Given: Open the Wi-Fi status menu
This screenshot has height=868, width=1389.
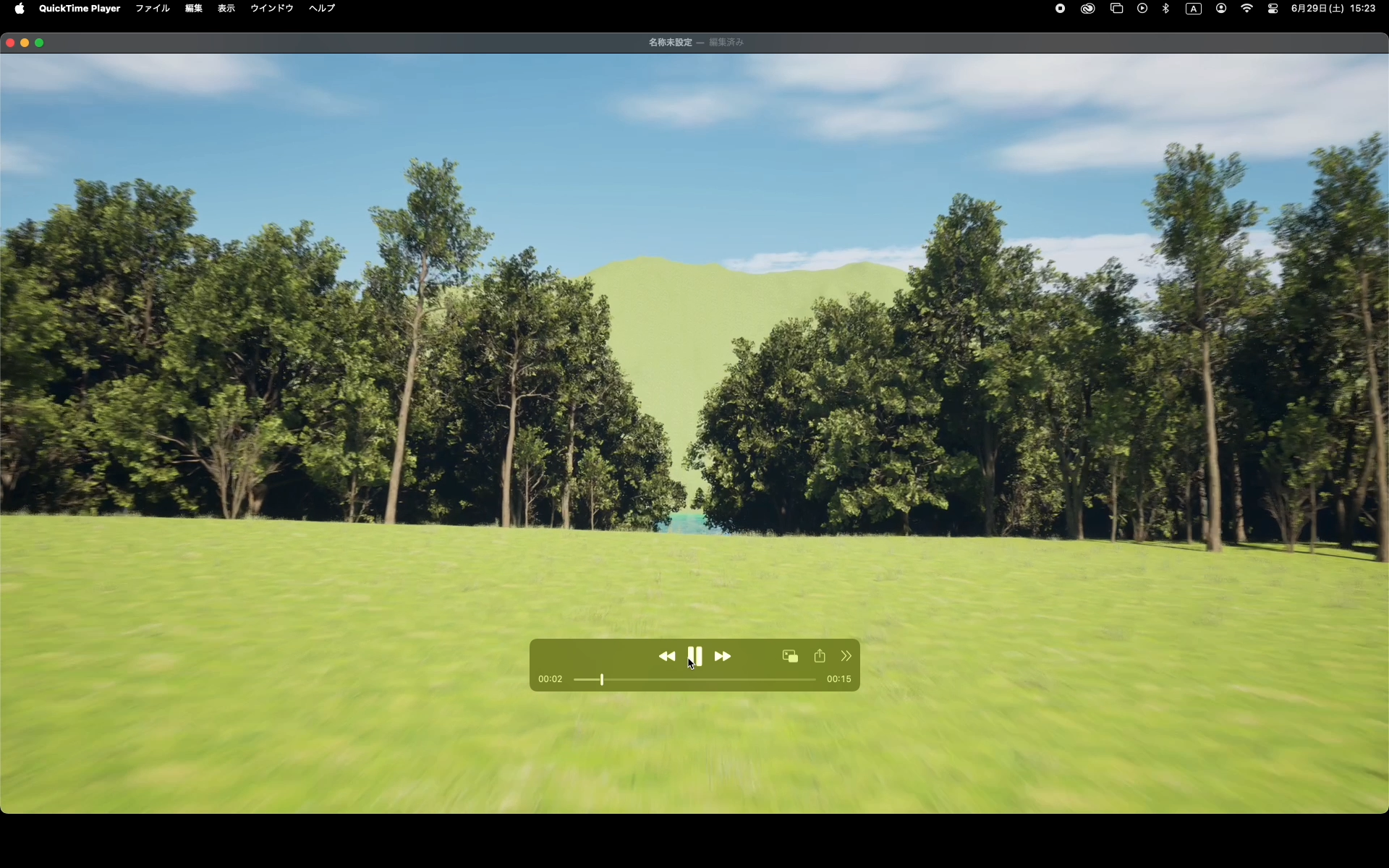Looking at the screenshot, I should coord(1247,9).
